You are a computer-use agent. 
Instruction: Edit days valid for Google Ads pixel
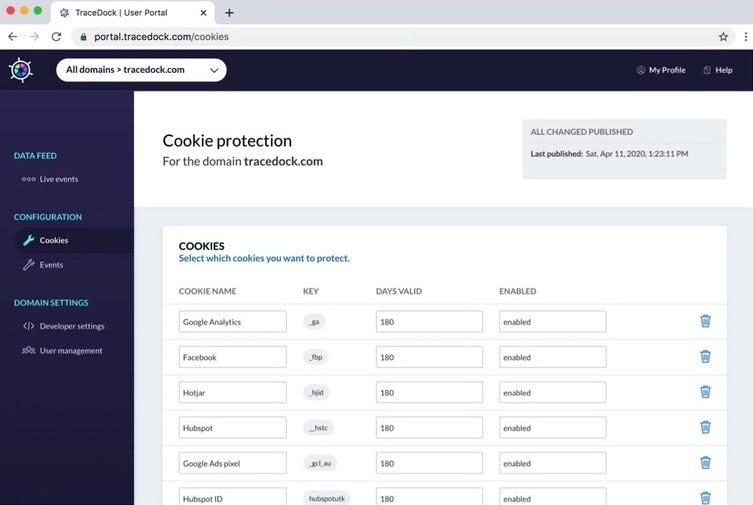[x=429, y=463]
